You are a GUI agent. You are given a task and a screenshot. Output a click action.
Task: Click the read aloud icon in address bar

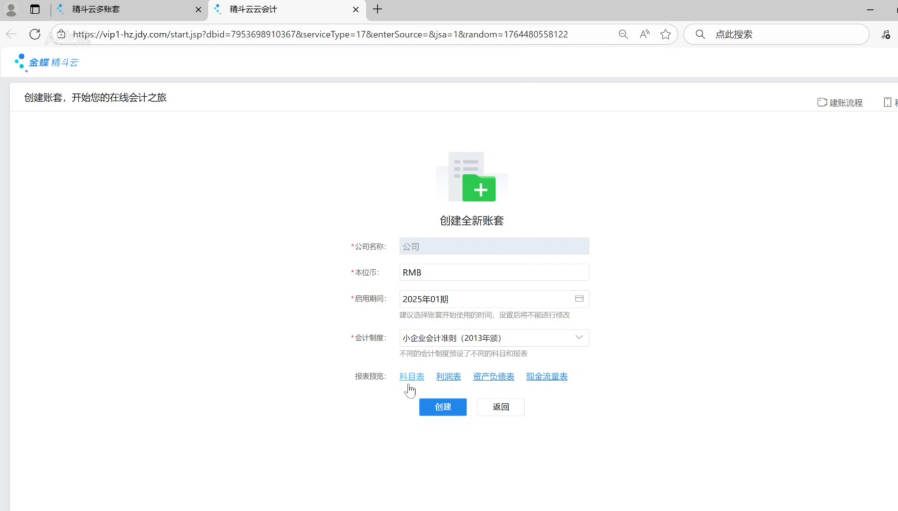(x=644, y=34)
